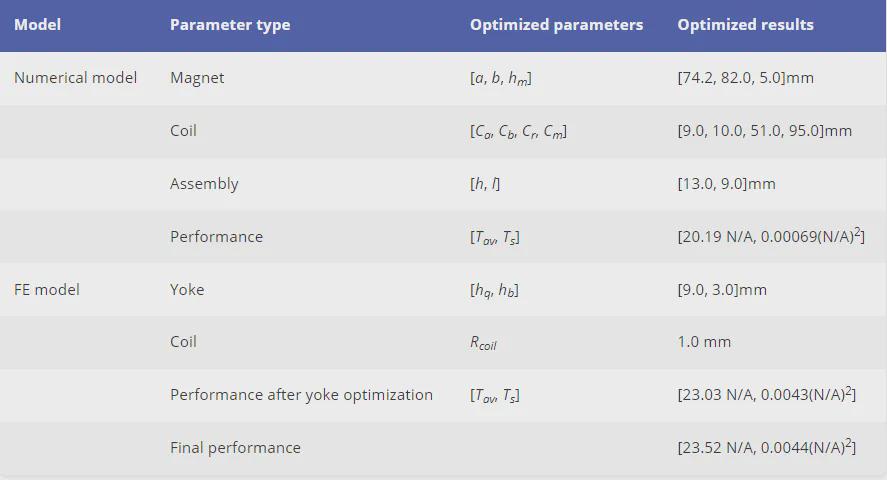Click the "Model" column header
This screenshot has width=887, height=480.
pyautogui.click(x=37, y=25)
